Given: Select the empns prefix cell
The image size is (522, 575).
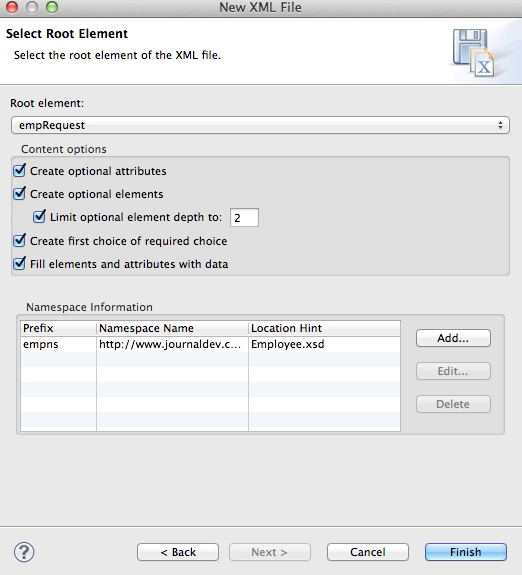Looking at the screenshot, I should click(x=58, y=344).
